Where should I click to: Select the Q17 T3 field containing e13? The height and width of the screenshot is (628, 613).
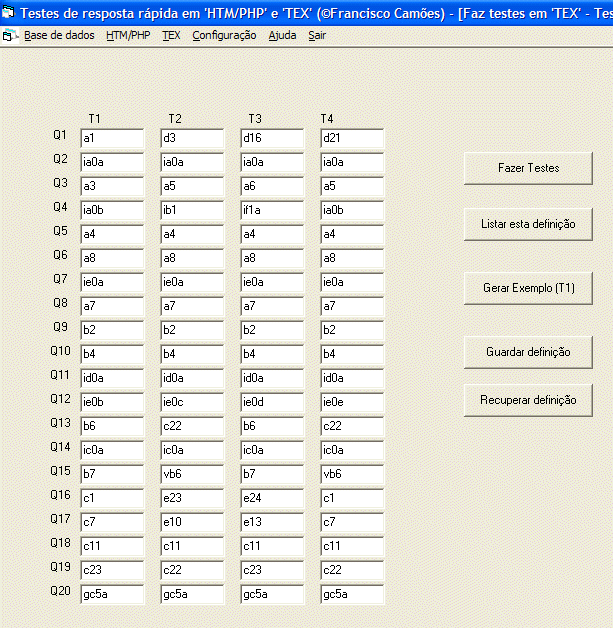click(272, 522)
